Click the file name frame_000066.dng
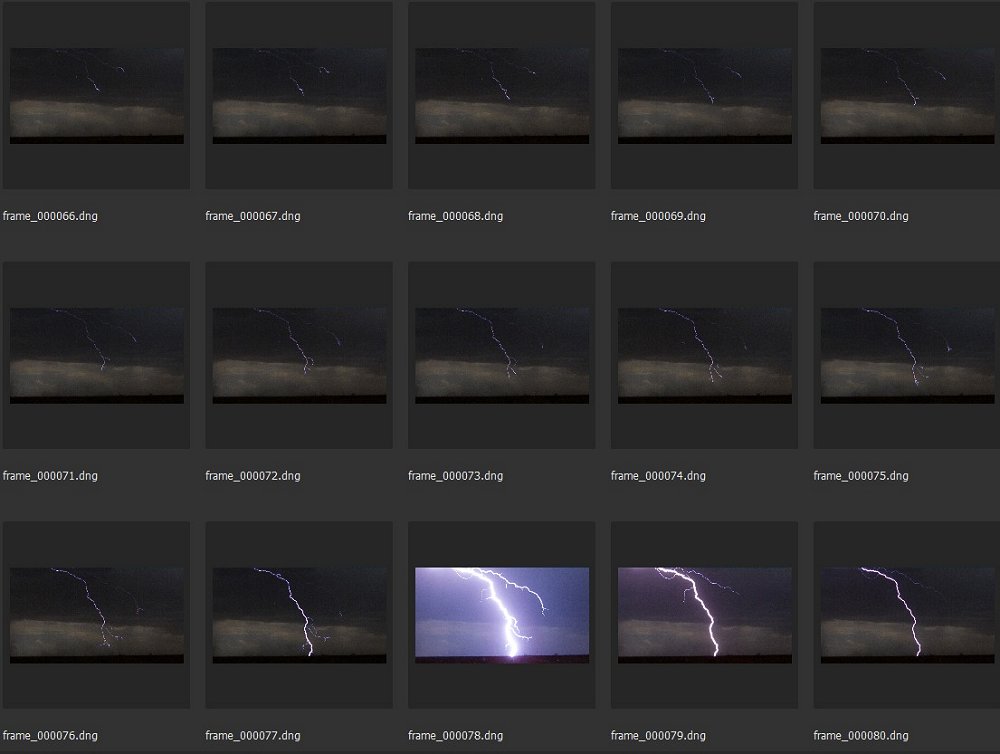The height and width of the screenshot is (754, 1000). [x=50, y=216]
